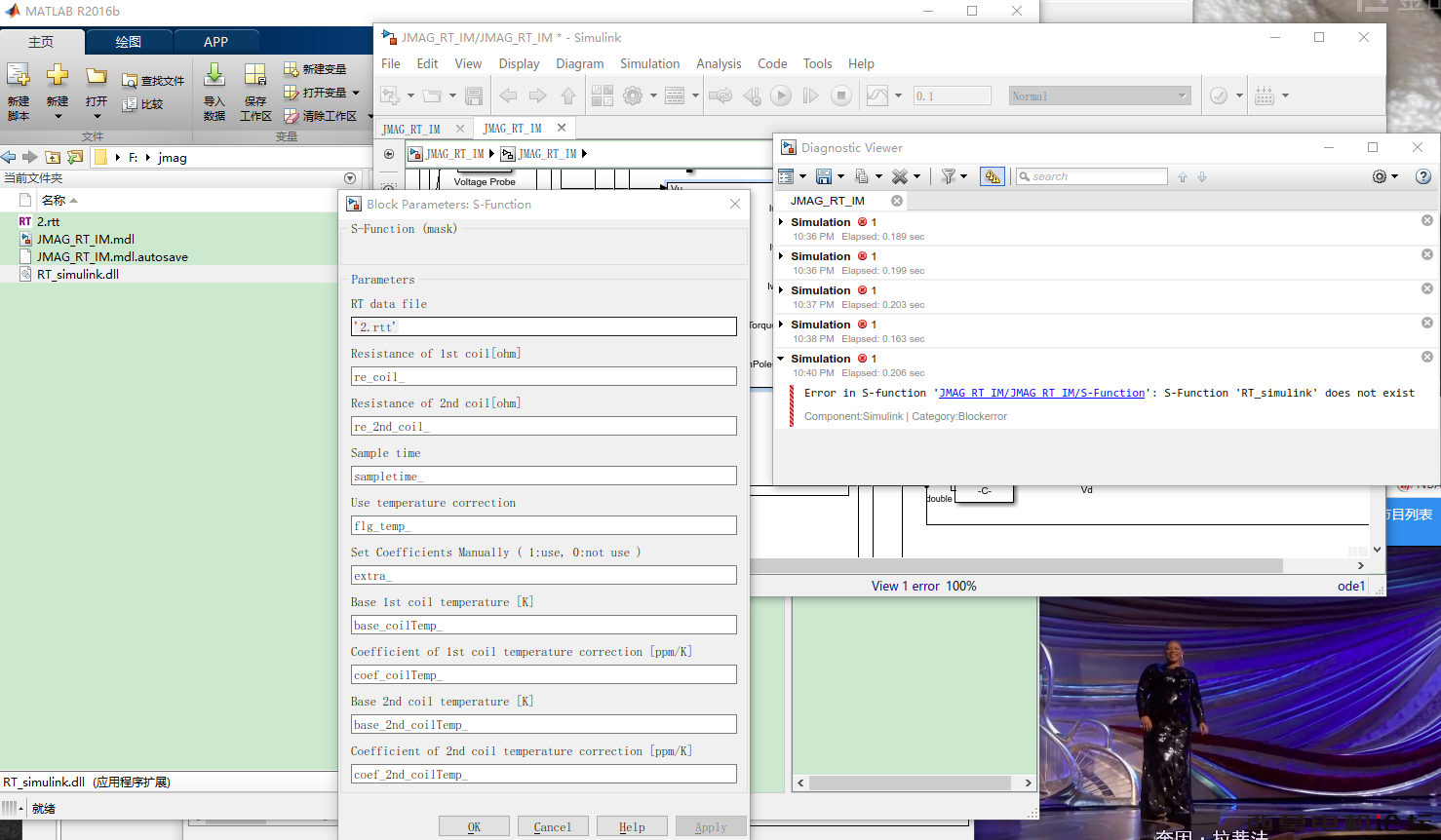Close the second JMAG_RT_IM model tab

tap(562, 128)
